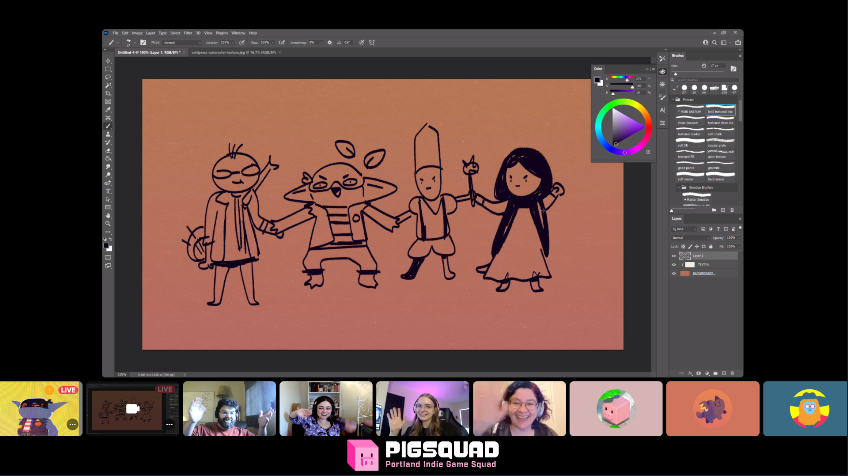848x476 pixels.
Task: Select the Move tool in Photoshop toolbar
Action: pyautogui.click(x=108, y=61)
